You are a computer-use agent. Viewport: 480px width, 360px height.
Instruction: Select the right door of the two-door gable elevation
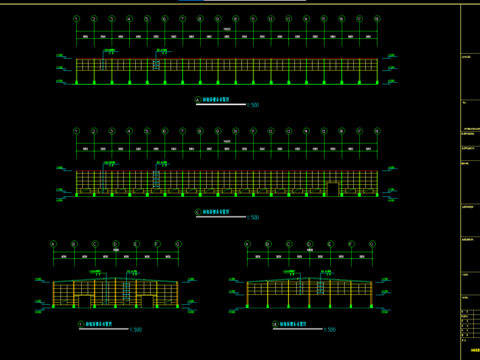coord(147,301)
